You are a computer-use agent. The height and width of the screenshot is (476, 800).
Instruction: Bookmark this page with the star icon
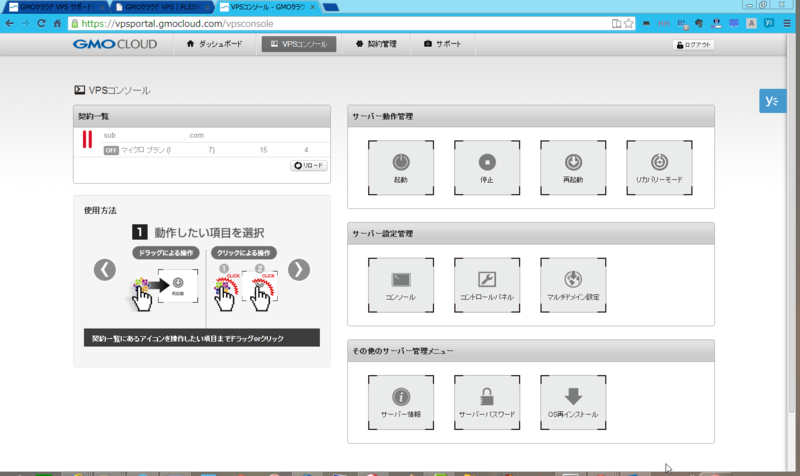coord(629,23)
